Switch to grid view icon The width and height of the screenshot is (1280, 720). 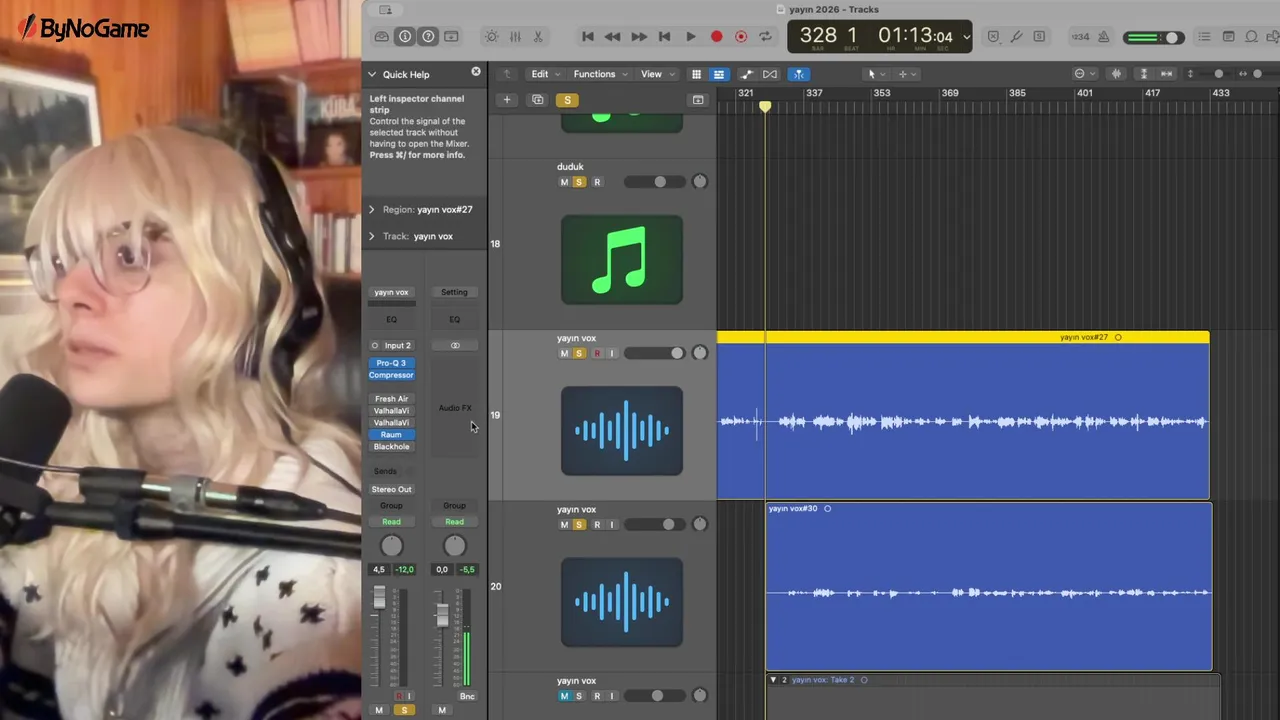(x=697, y=74)
